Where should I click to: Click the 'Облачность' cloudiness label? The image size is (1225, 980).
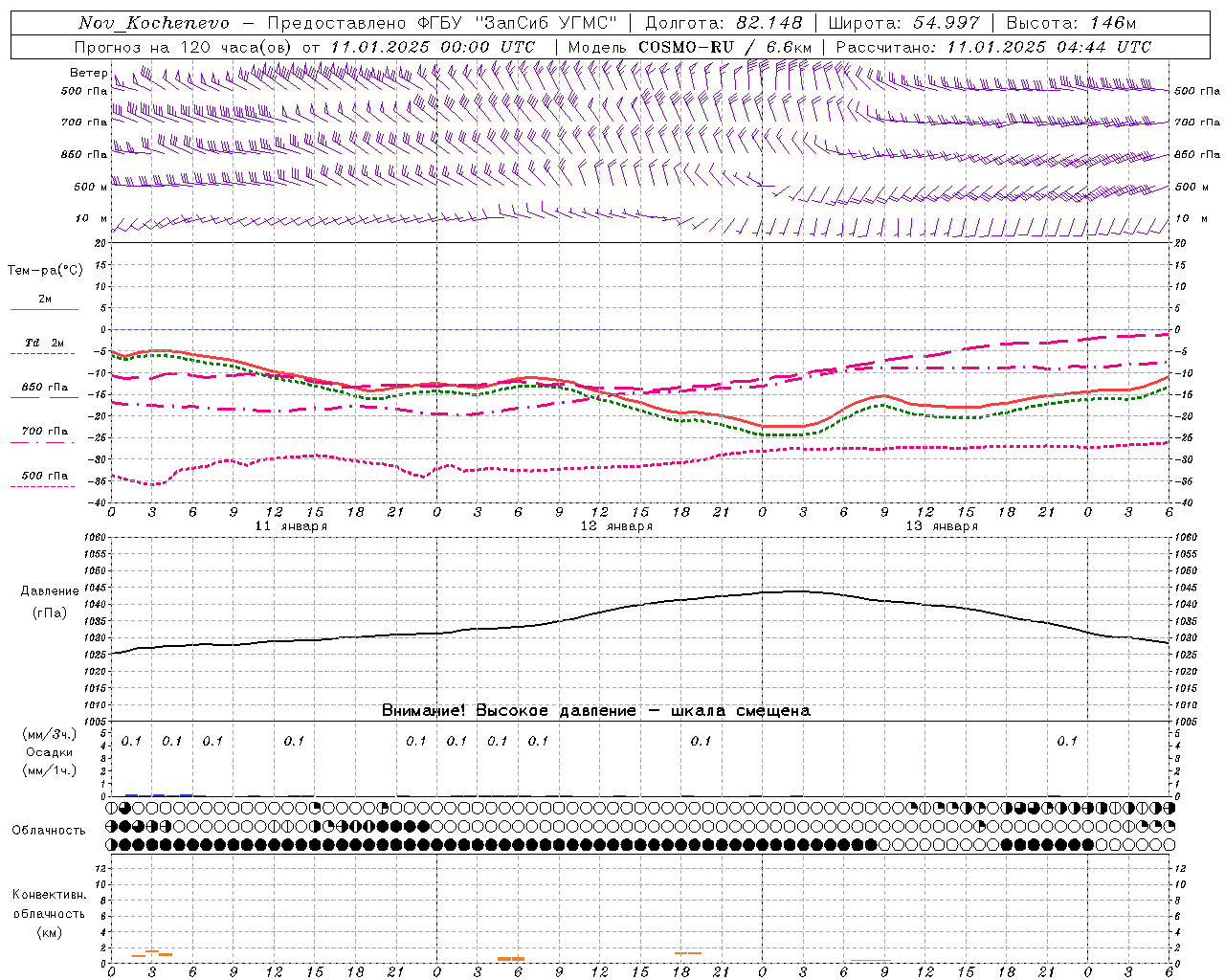(x=49, y=831)
